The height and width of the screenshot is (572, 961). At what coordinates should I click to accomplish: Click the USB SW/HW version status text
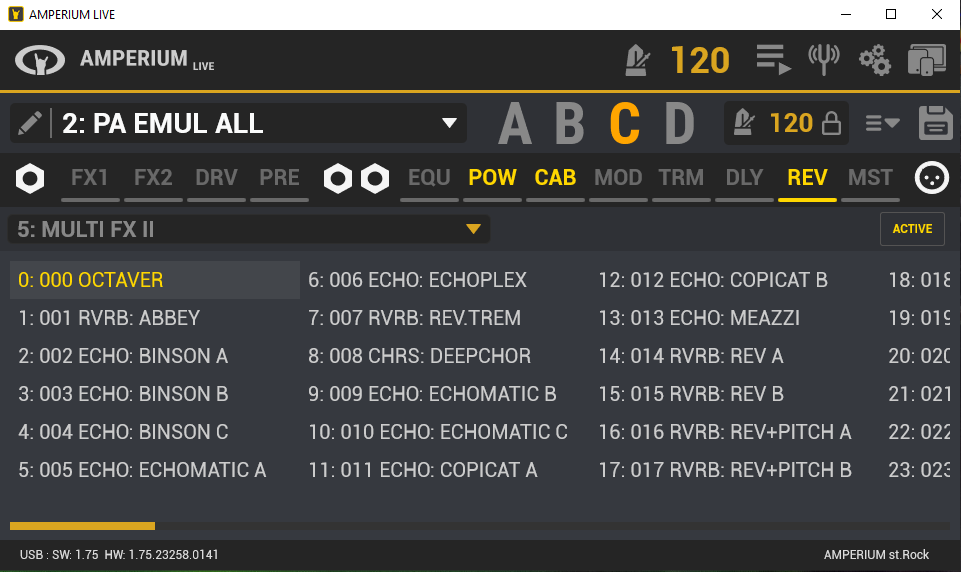119,555
